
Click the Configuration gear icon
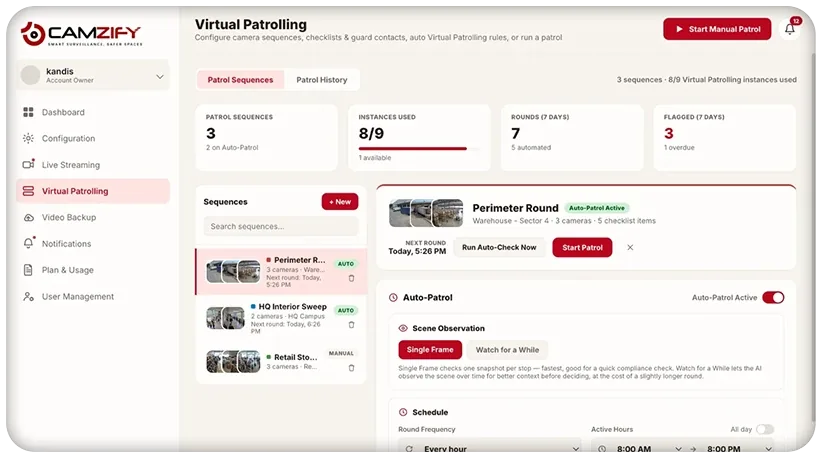[28, 138]
